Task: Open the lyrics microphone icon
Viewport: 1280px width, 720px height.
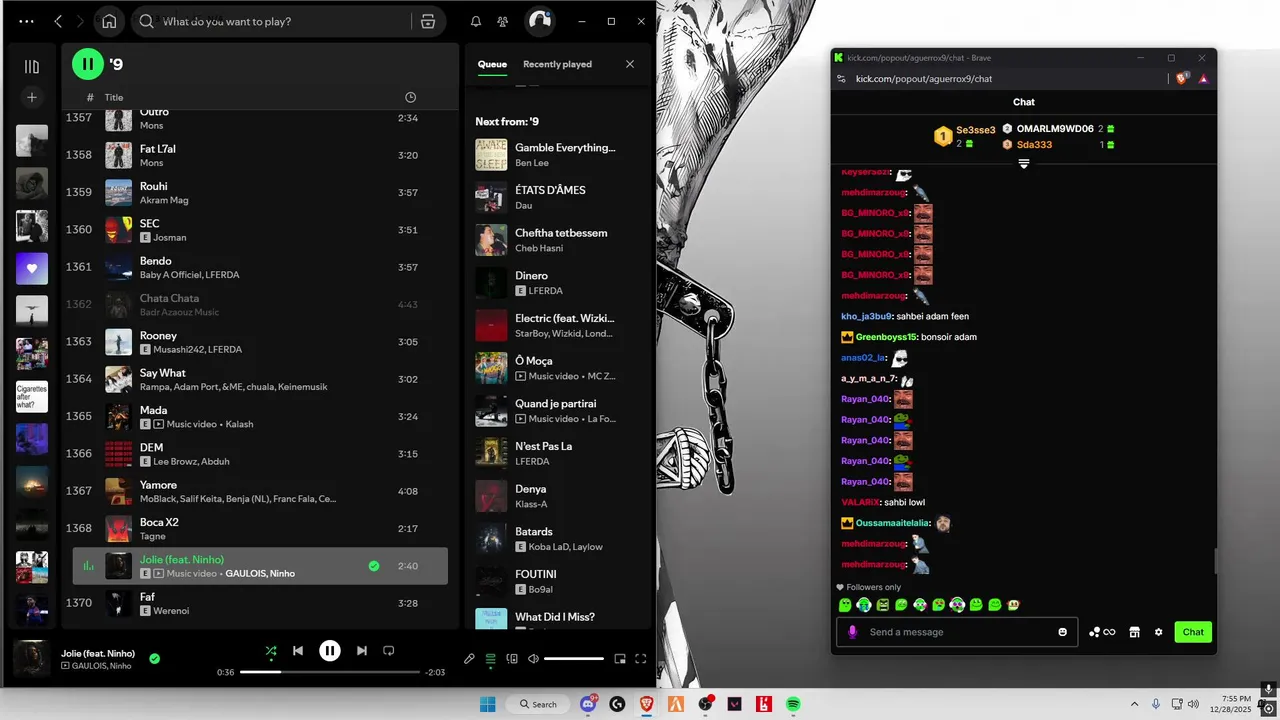Action: click(469, 659)
